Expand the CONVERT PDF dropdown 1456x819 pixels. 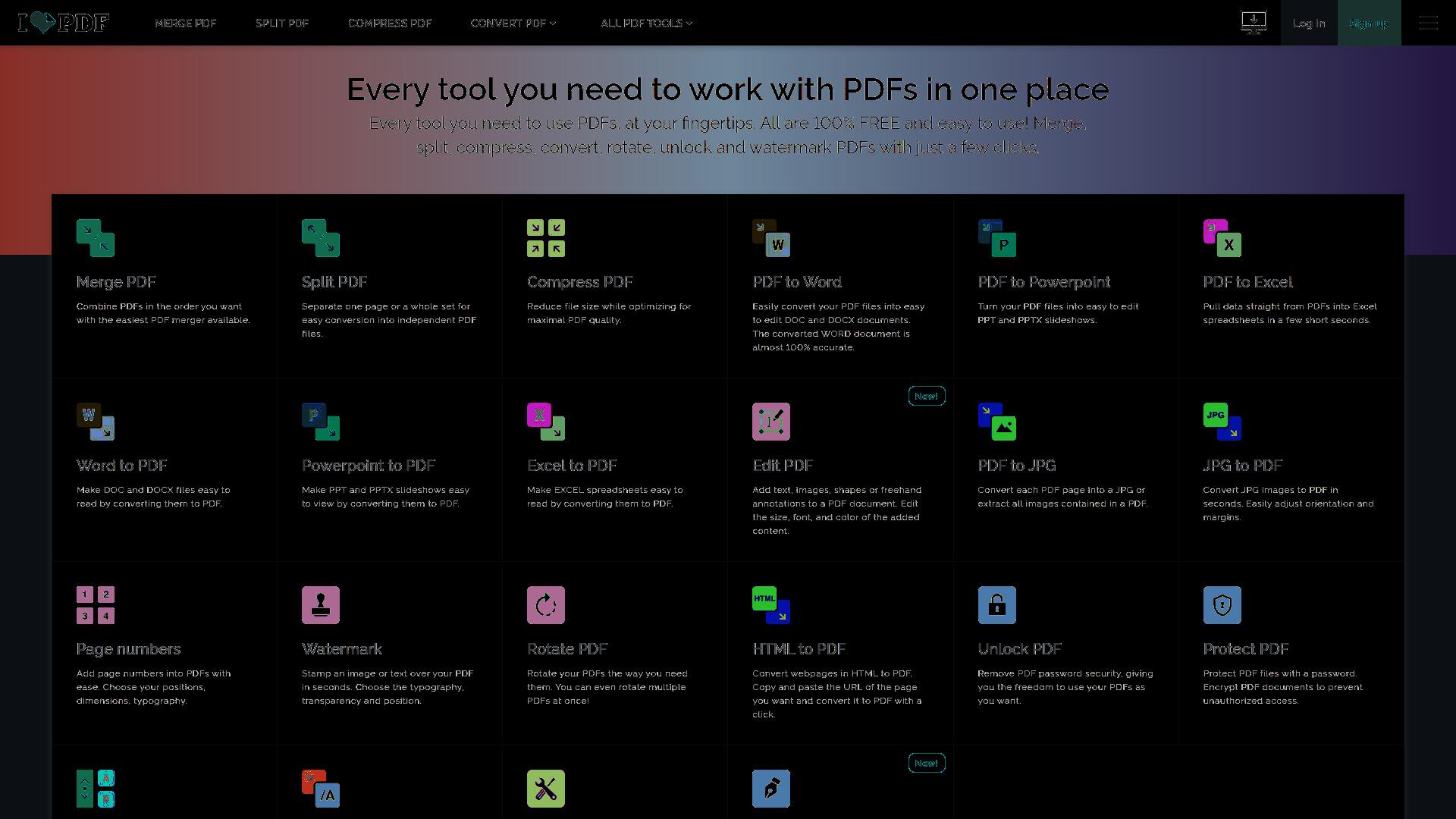(x=513, y=24)
